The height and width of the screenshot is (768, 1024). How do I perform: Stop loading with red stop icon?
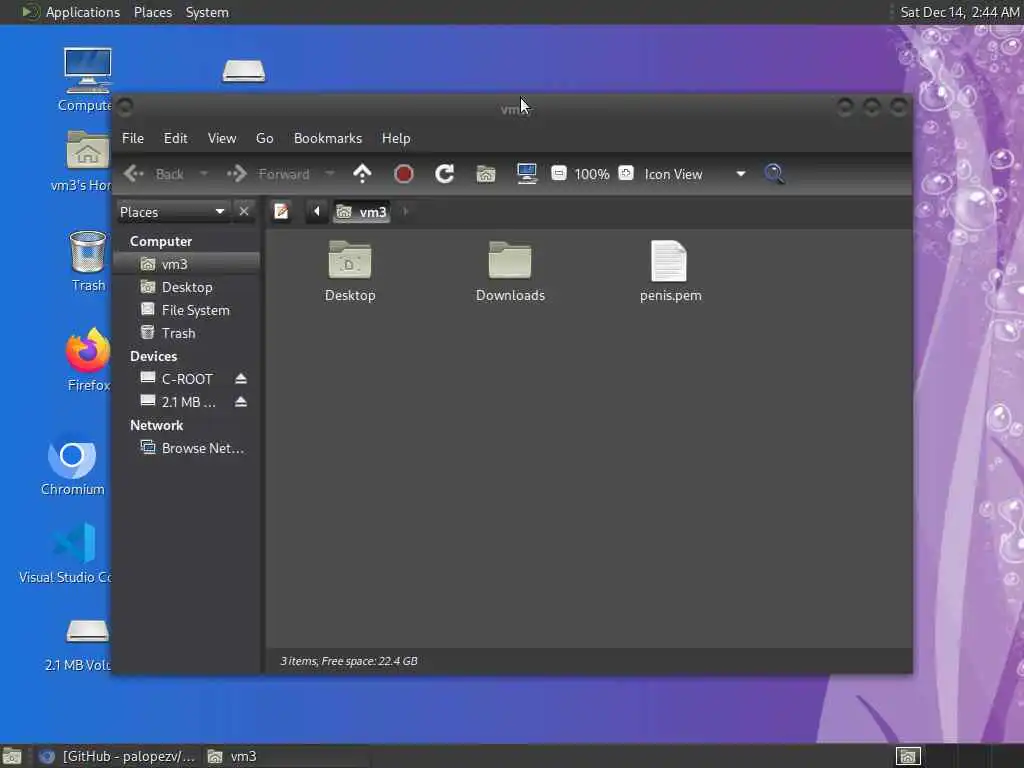point(404,174)
